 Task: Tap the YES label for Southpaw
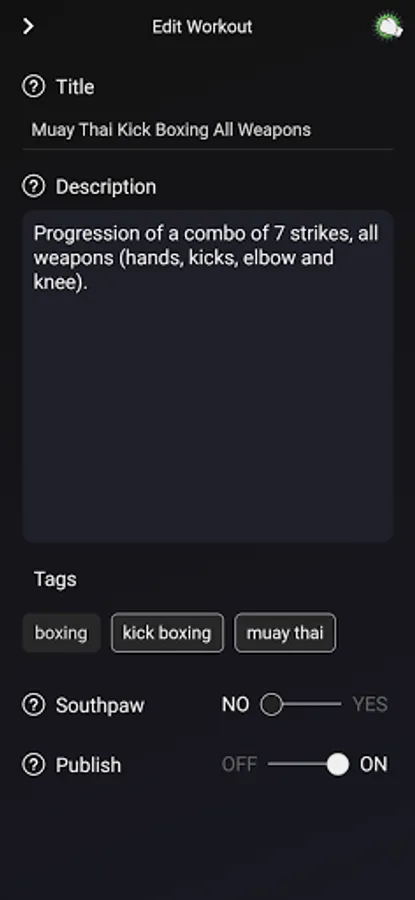[370, 704]
